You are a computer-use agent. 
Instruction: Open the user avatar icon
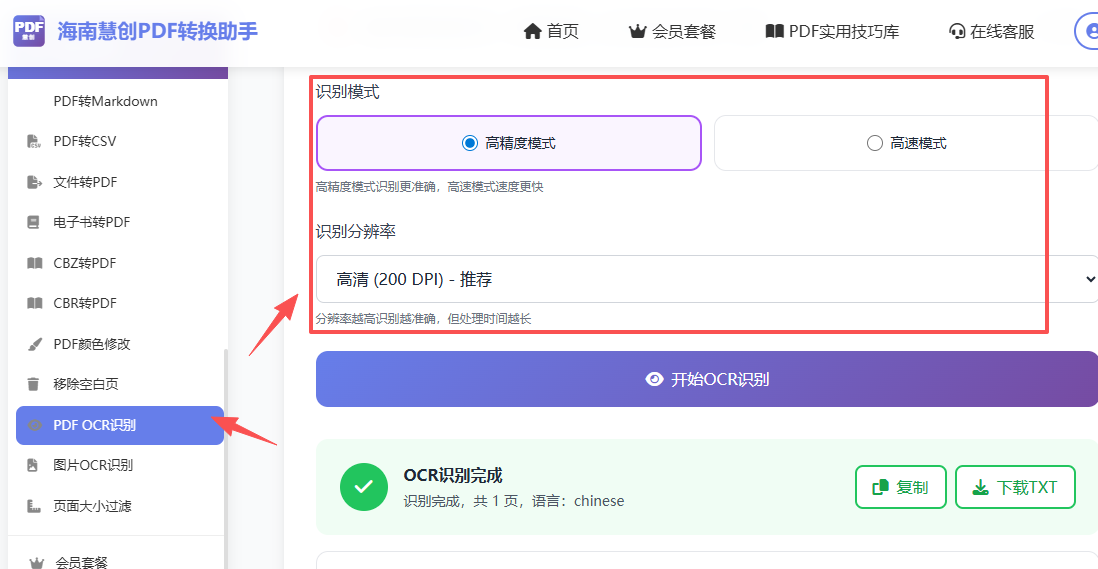tap(1087, 31)
